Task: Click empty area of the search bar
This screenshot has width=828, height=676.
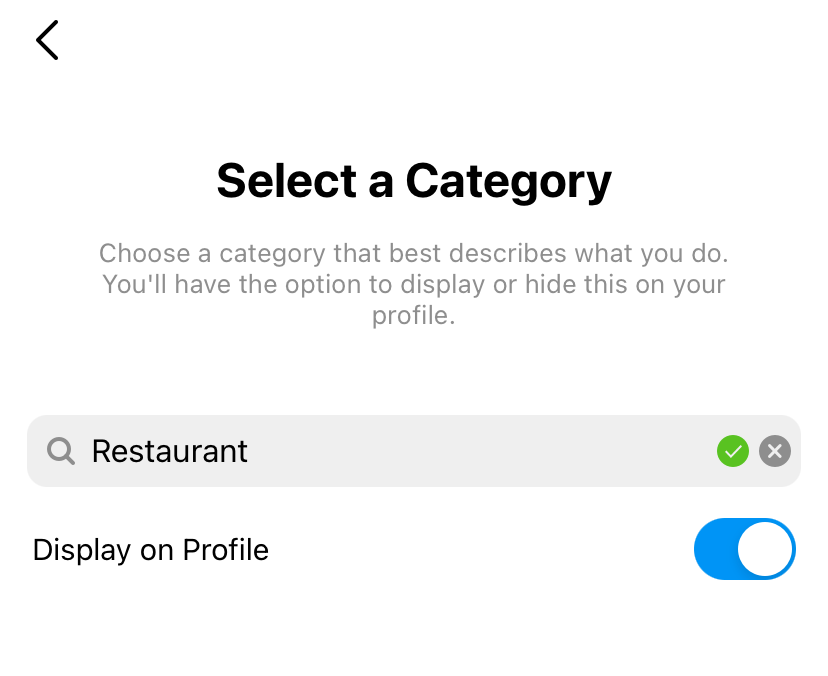Action: tap(480, 452)
